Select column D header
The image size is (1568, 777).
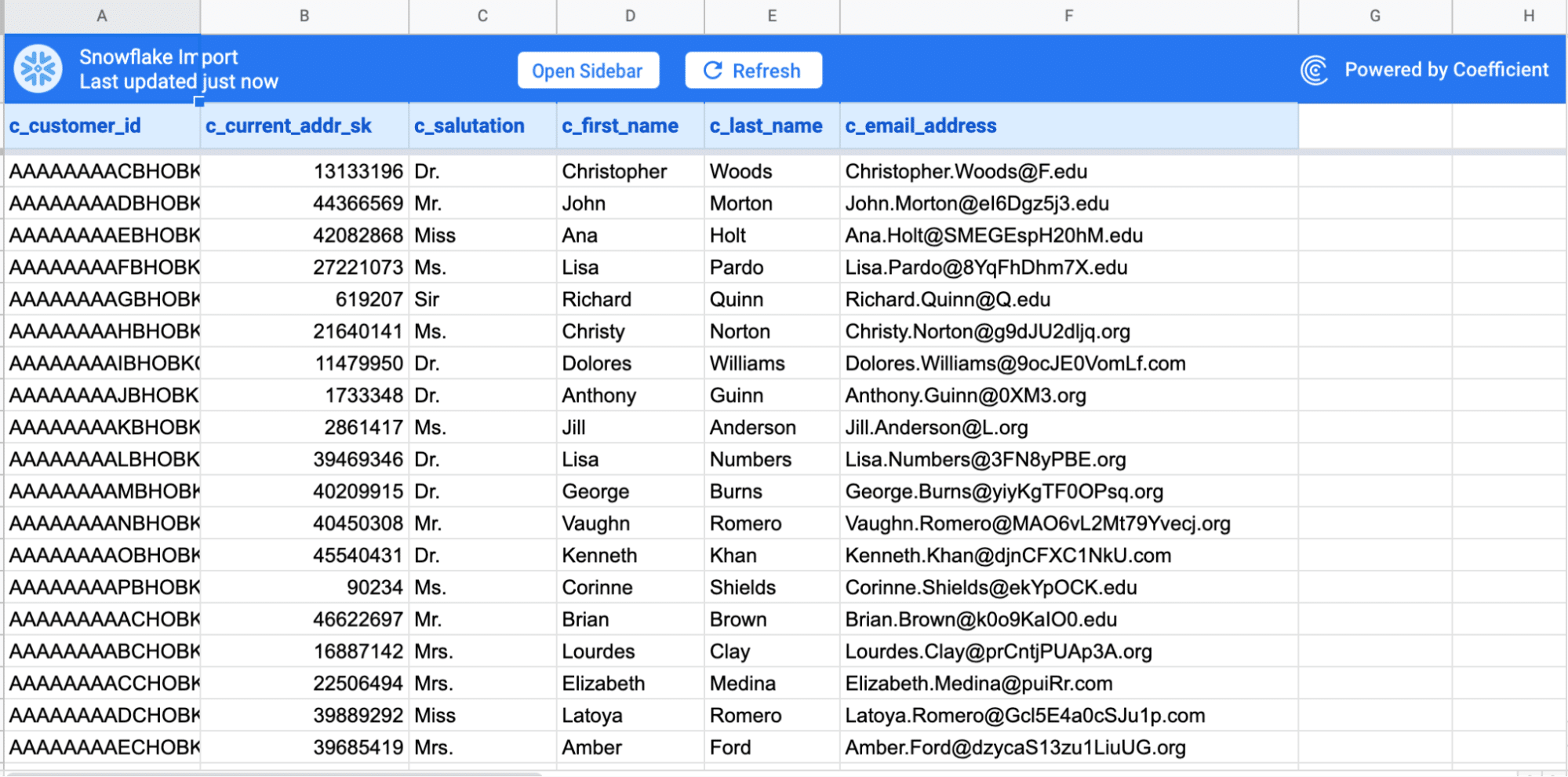pos(631,16)
